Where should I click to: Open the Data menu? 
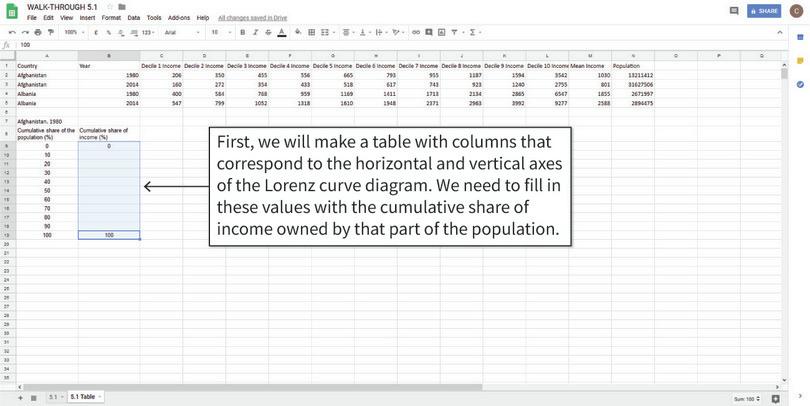coord(134,18)
